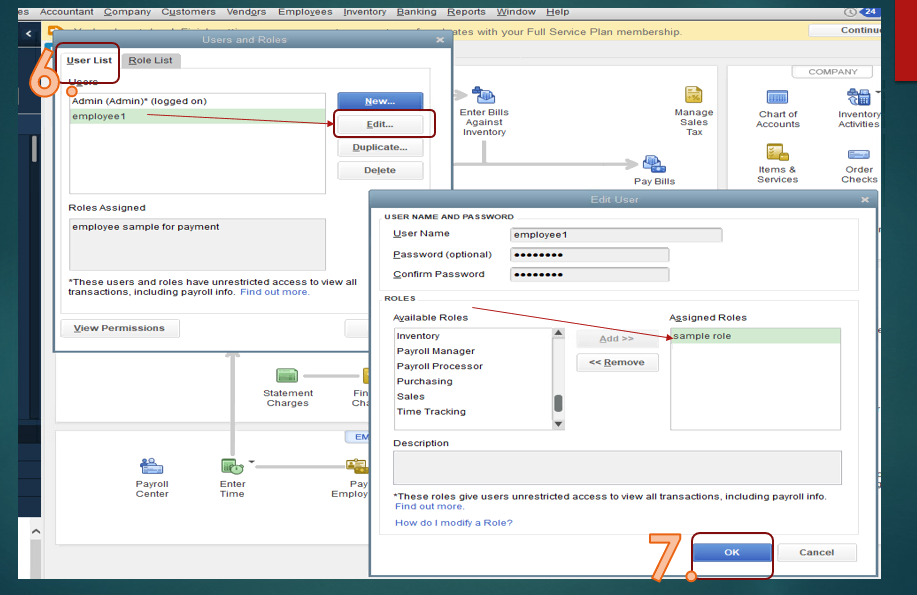Screen dimensions: 917x595
Task: Select Payroll Processor in Available Roles
Action: tap(473, 366)
